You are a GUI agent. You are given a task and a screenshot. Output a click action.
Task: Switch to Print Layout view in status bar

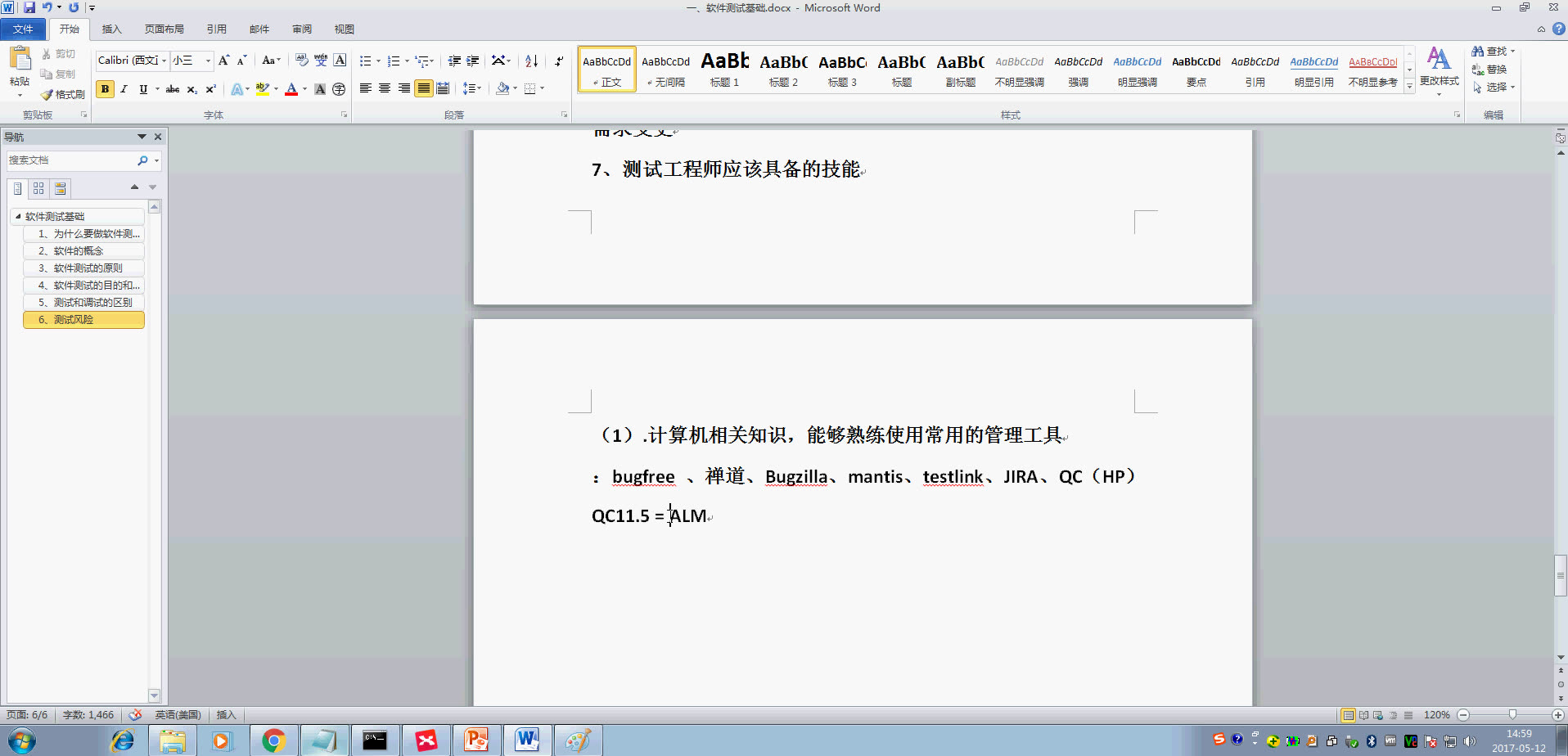point(1348,715)
